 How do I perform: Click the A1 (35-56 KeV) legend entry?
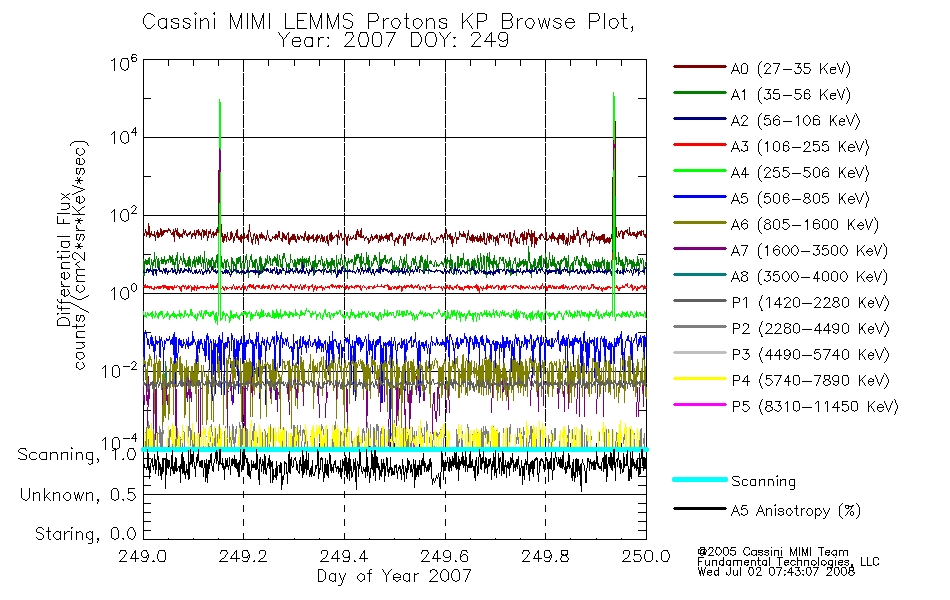[x=762, y=95]
